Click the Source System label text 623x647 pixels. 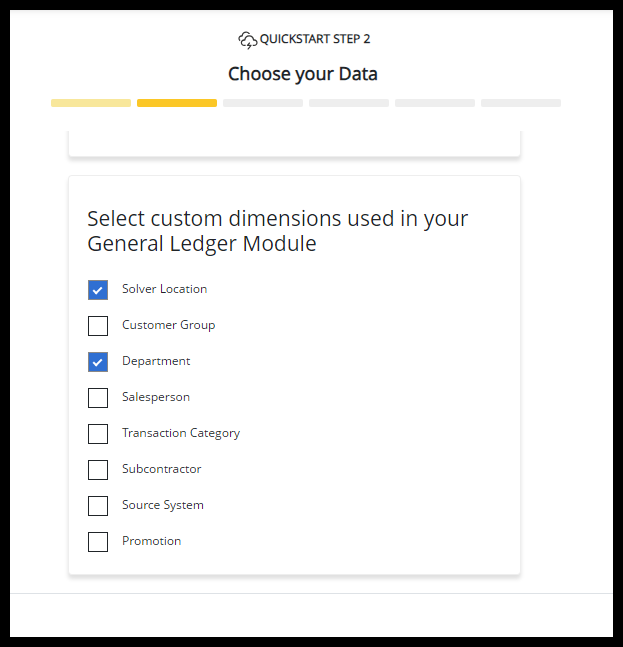click(163, 505)
